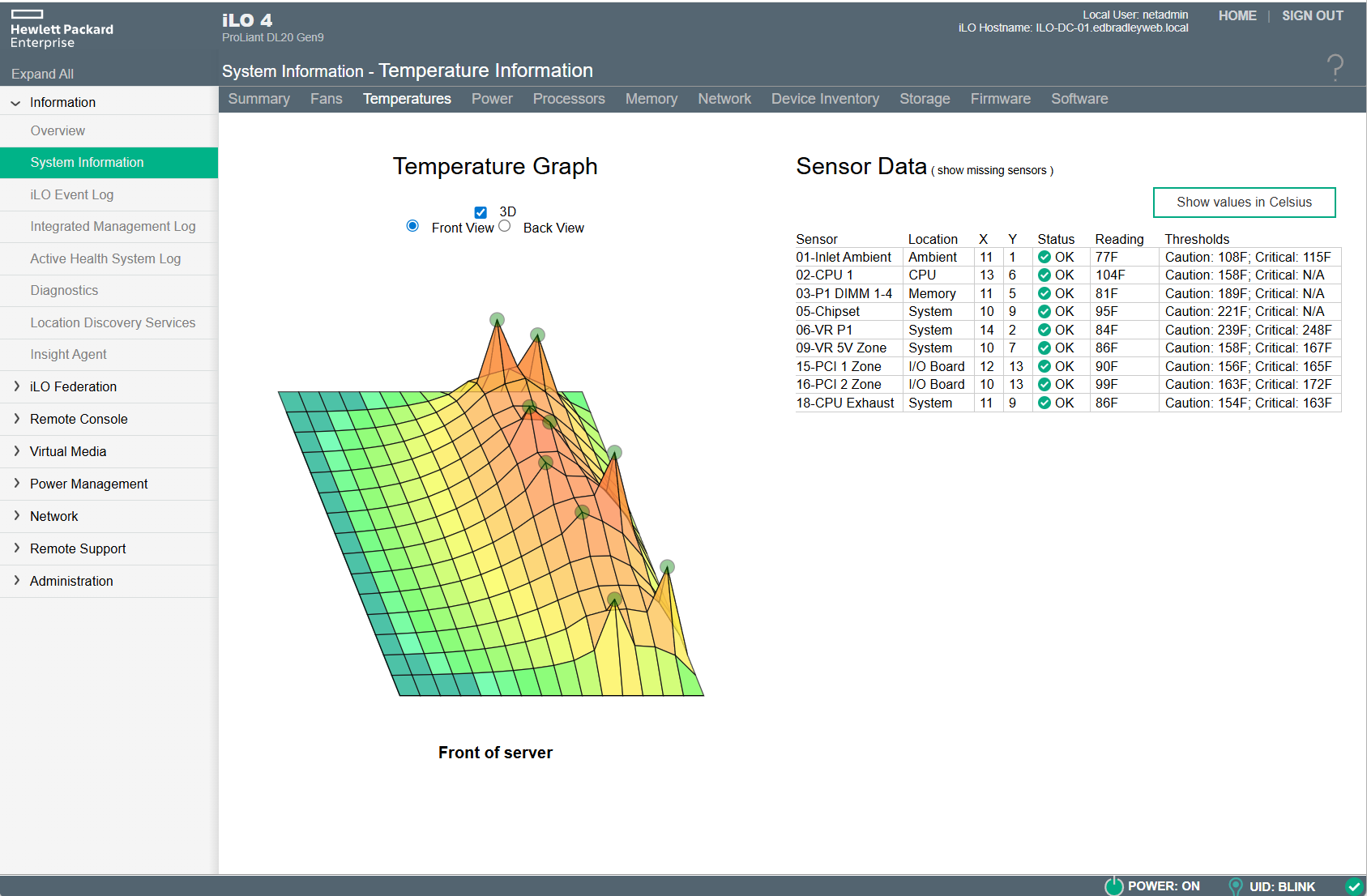
Task: Click the Hewlett Packard Enterprise logo
Action: pyautogui.click(x=62, y=29)
